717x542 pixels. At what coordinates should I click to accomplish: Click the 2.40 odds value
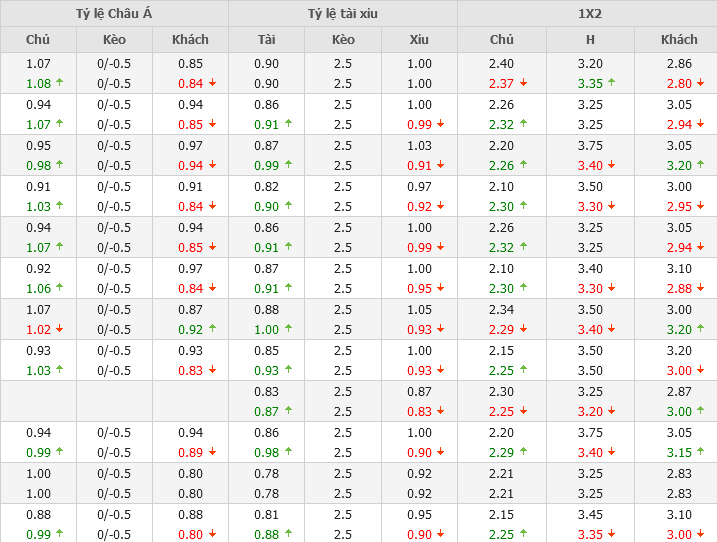[x=502, y=64]
